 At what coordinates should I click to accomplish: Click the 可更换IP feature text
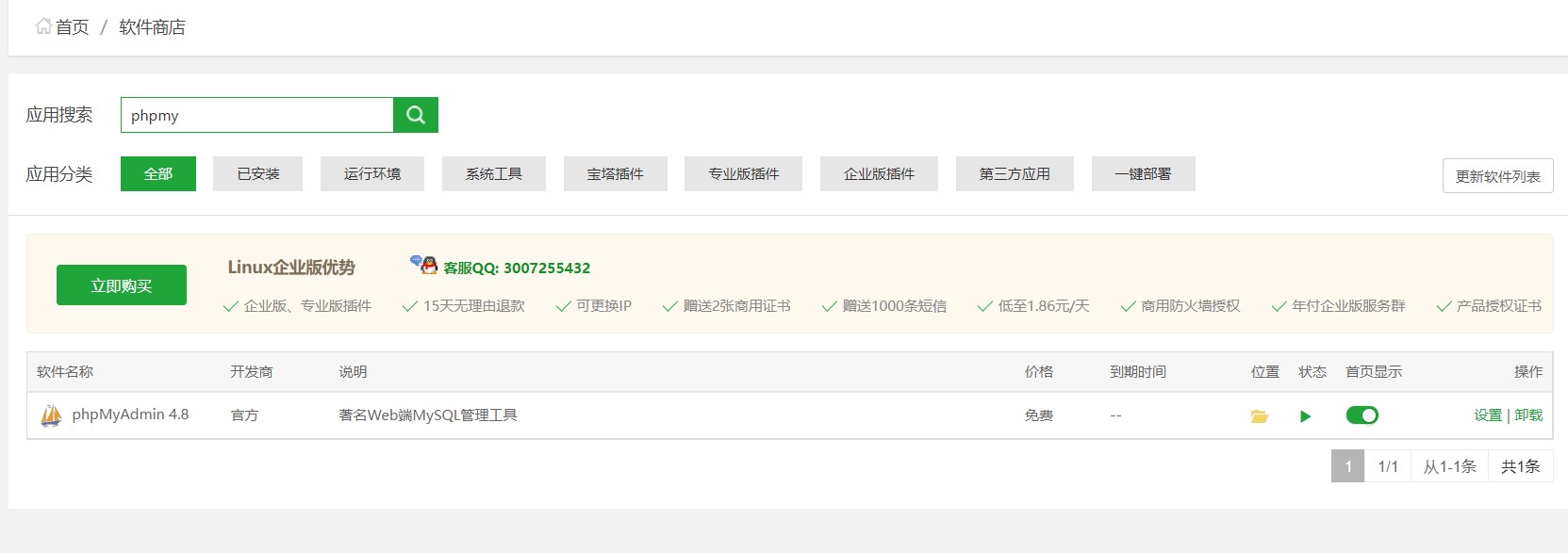[x=603, y=306]
